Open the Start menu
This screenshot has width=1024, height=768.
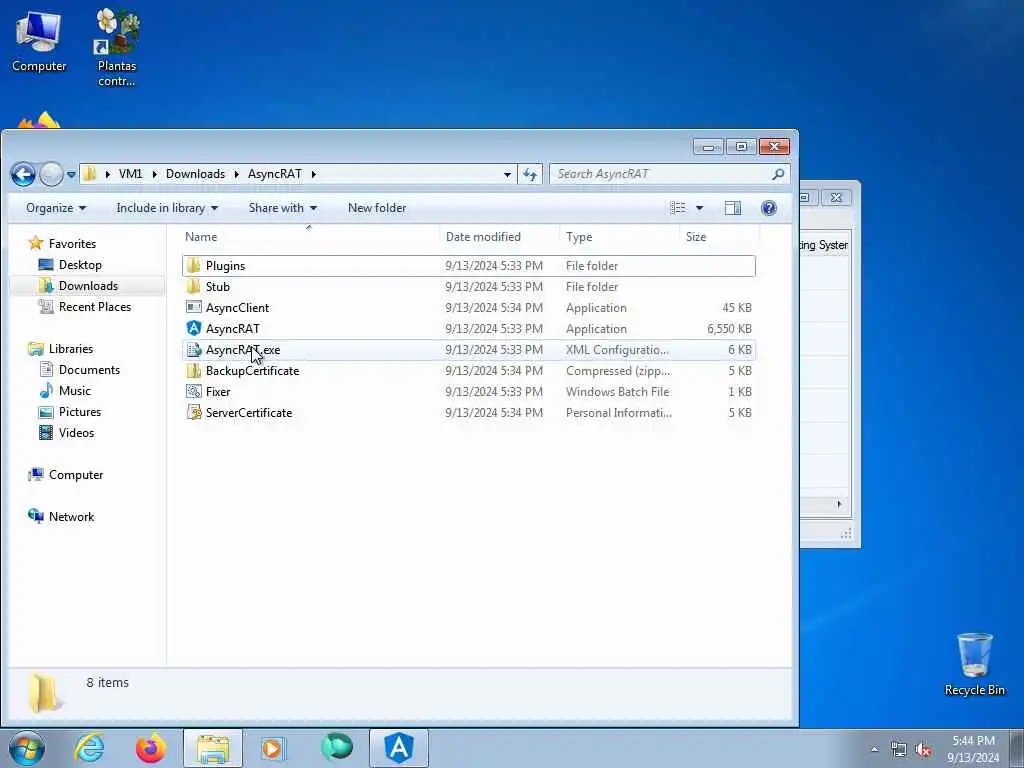point(27,748)
